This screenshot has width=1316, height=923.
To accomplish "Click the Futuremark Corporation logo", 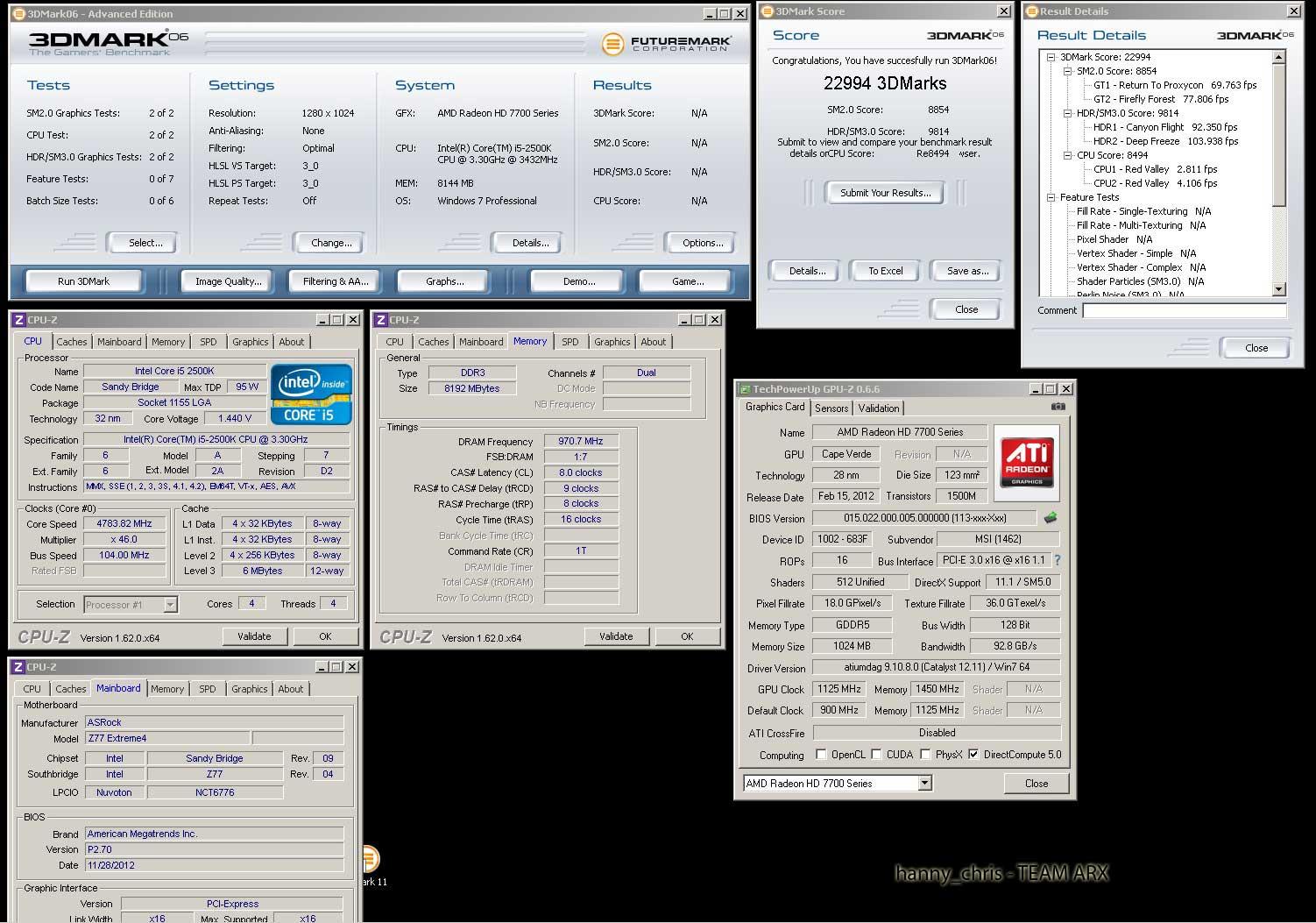I will click(667, 43).
